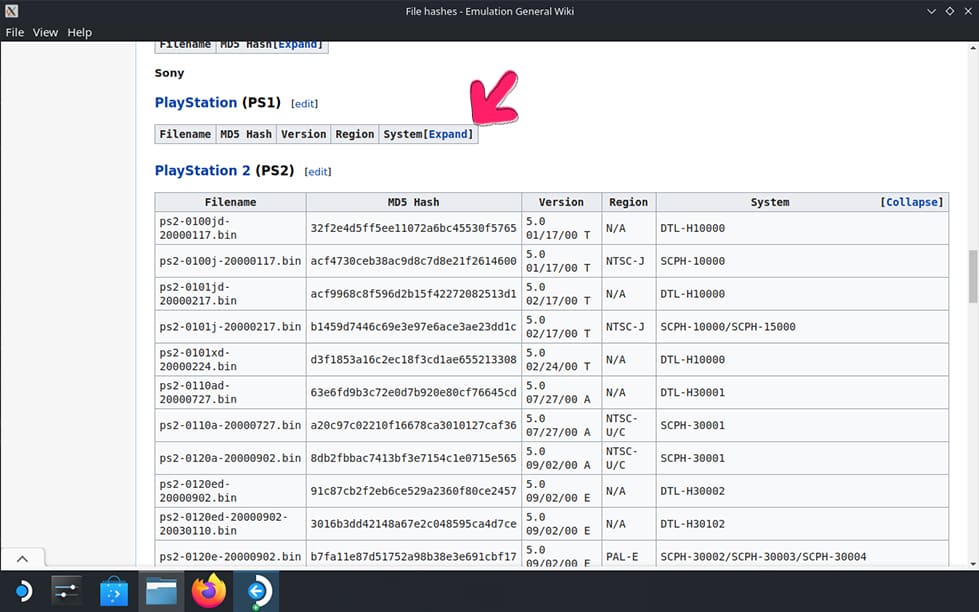
Task: Click the MD5 hash for ps2-0100jd-20000117.bin
Action: [x=413, y=228]
